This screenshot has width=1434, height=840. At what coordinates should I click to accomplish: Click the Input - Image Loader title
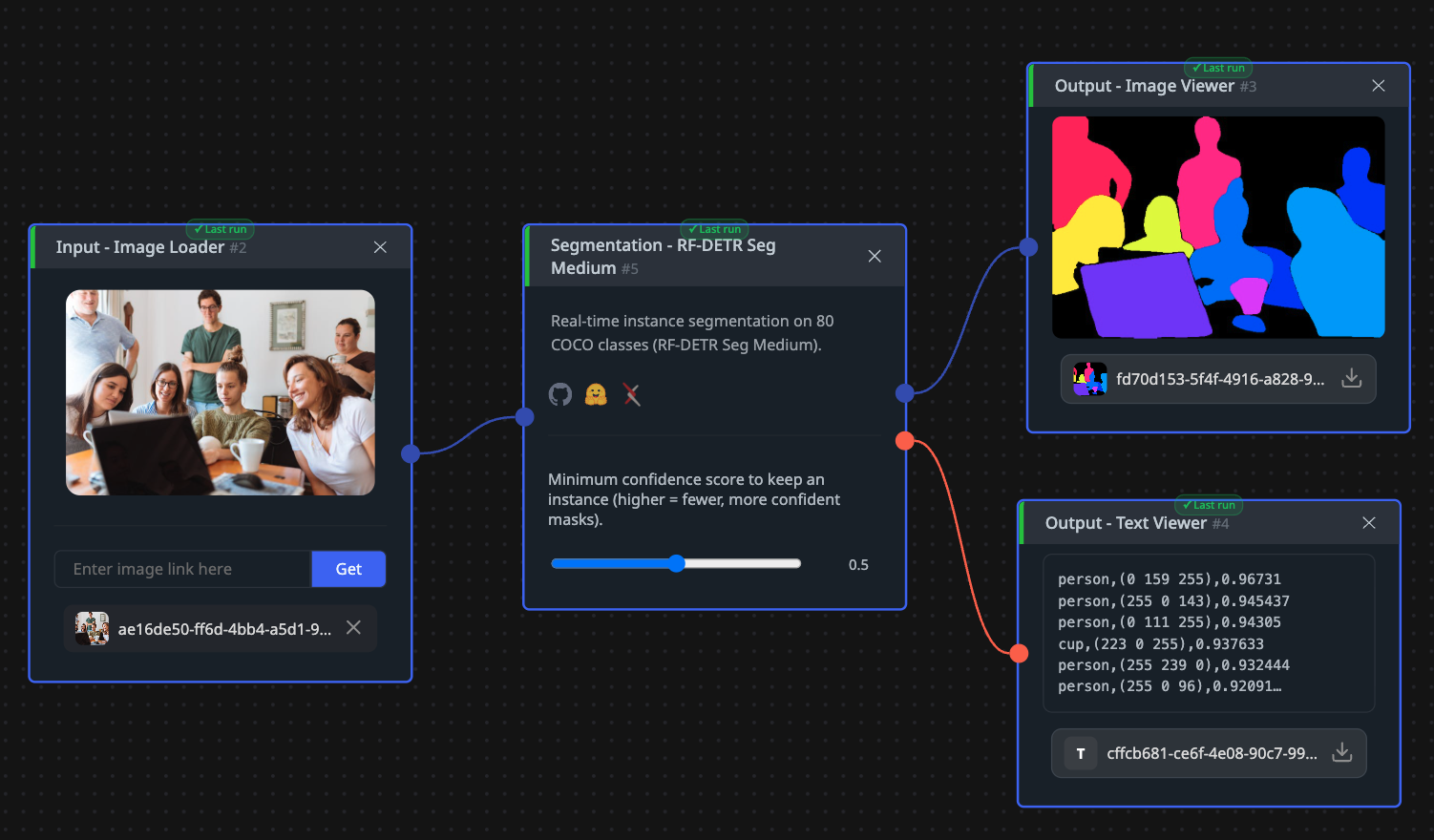pos(140,247)
